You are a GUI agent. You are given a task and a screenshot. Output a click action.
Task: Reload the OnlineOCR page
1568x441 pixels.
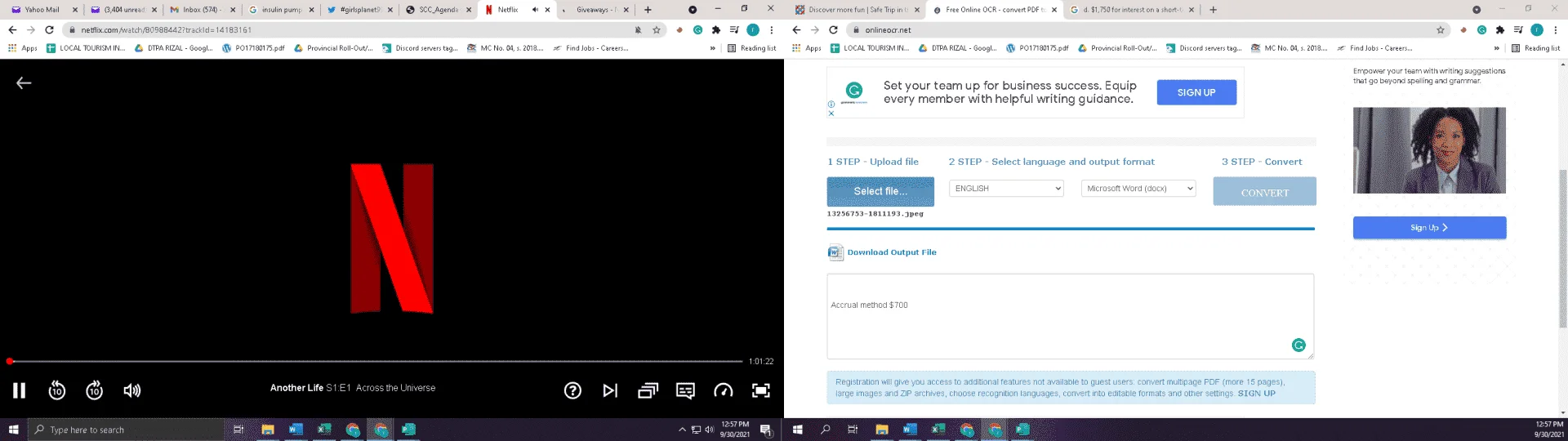(833, 29)
